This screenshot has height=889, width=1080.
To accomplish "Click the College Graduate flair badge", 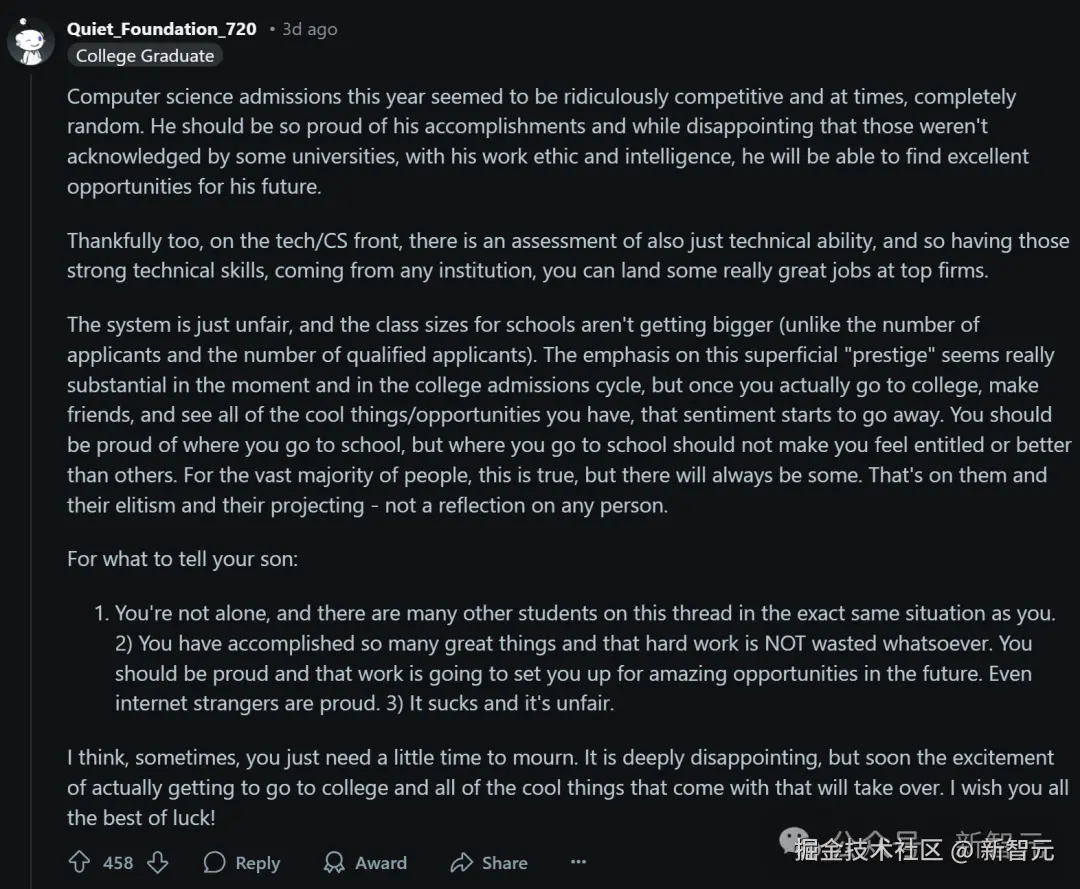I will (145, 56).
